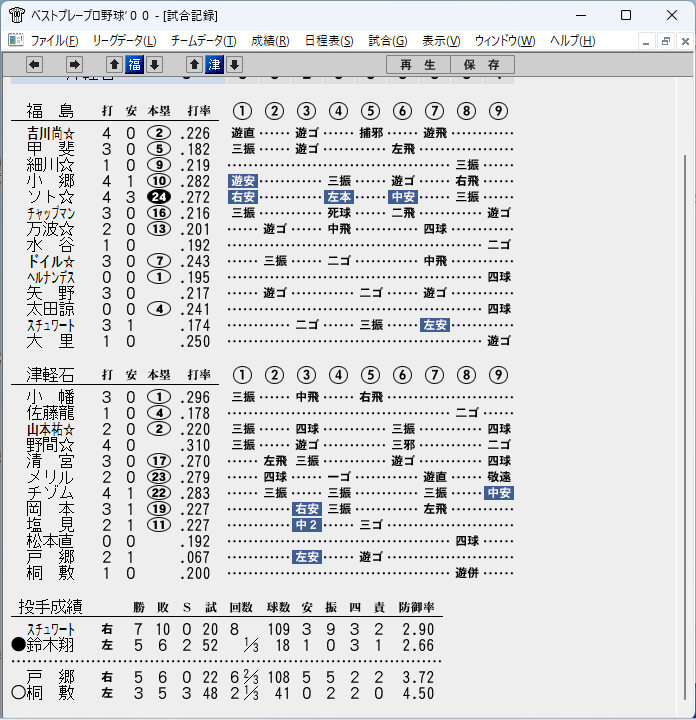The height and width of the screenshot is (720, 696).
Task: Click player name 野間☆
Action: tap(51, 445)
